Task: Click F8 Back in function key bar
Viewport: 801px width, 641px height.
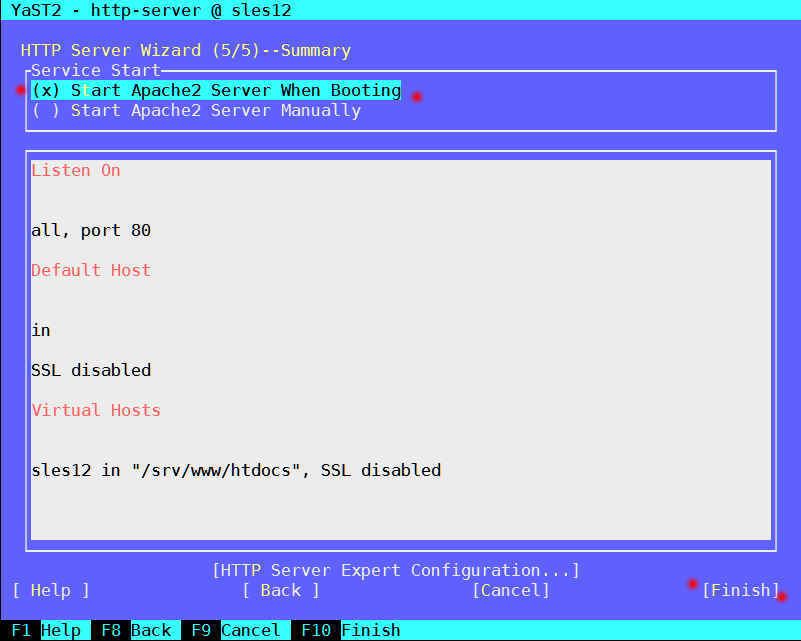Action: coord(136,630)
